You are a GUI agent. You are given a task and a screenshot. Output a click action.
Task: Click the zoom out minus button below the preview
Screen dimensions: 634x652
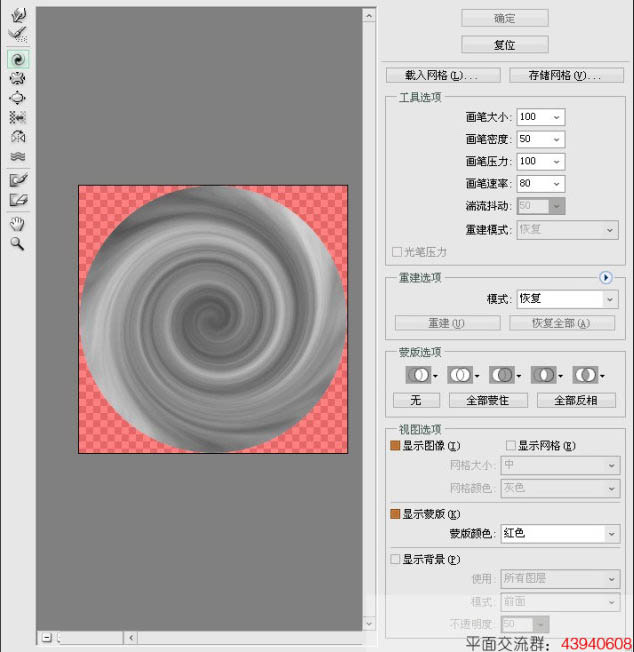tap(47, 637)
